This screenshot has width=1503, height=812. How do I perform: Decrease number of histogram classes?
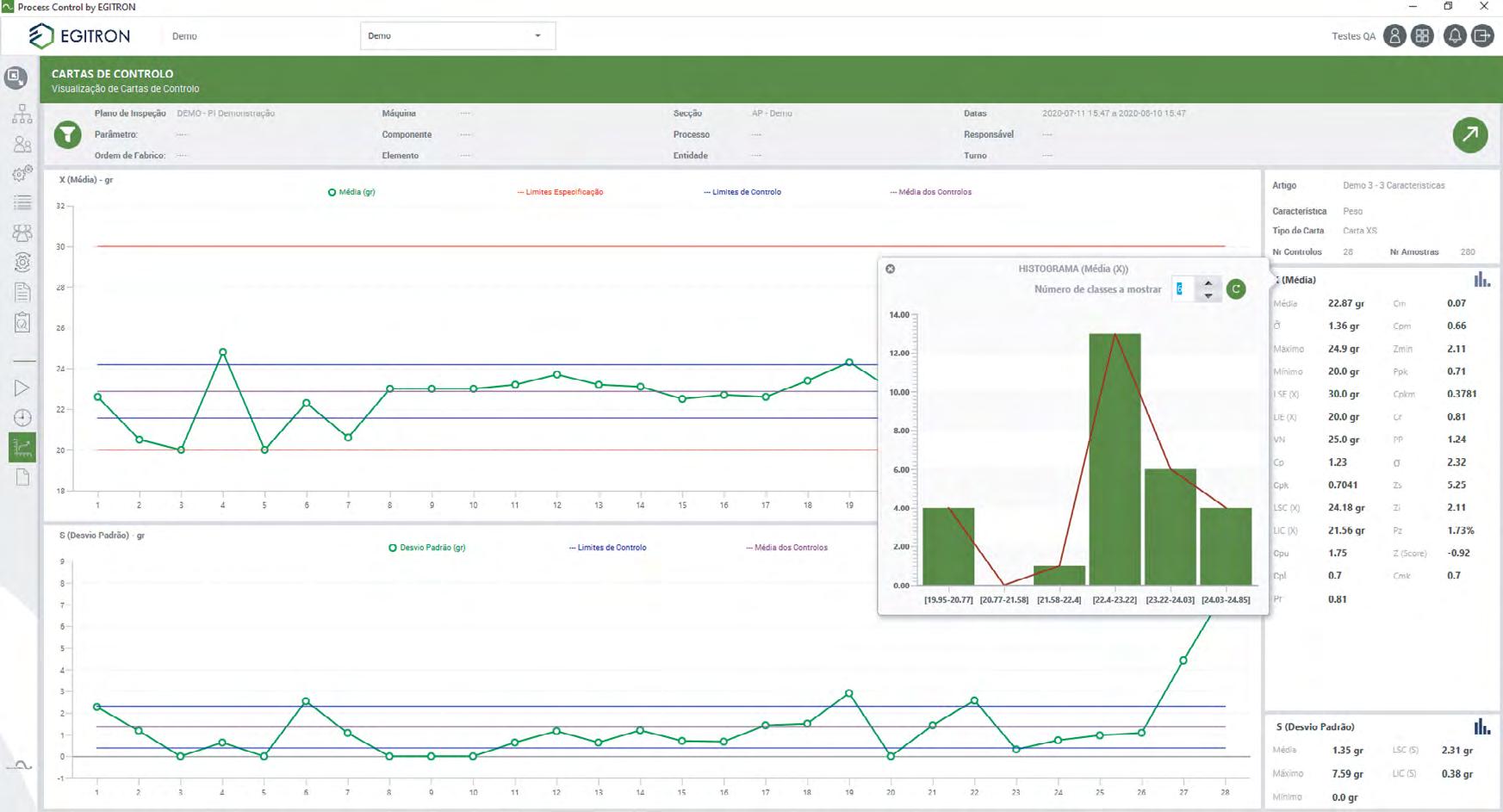pos(1208,295)
